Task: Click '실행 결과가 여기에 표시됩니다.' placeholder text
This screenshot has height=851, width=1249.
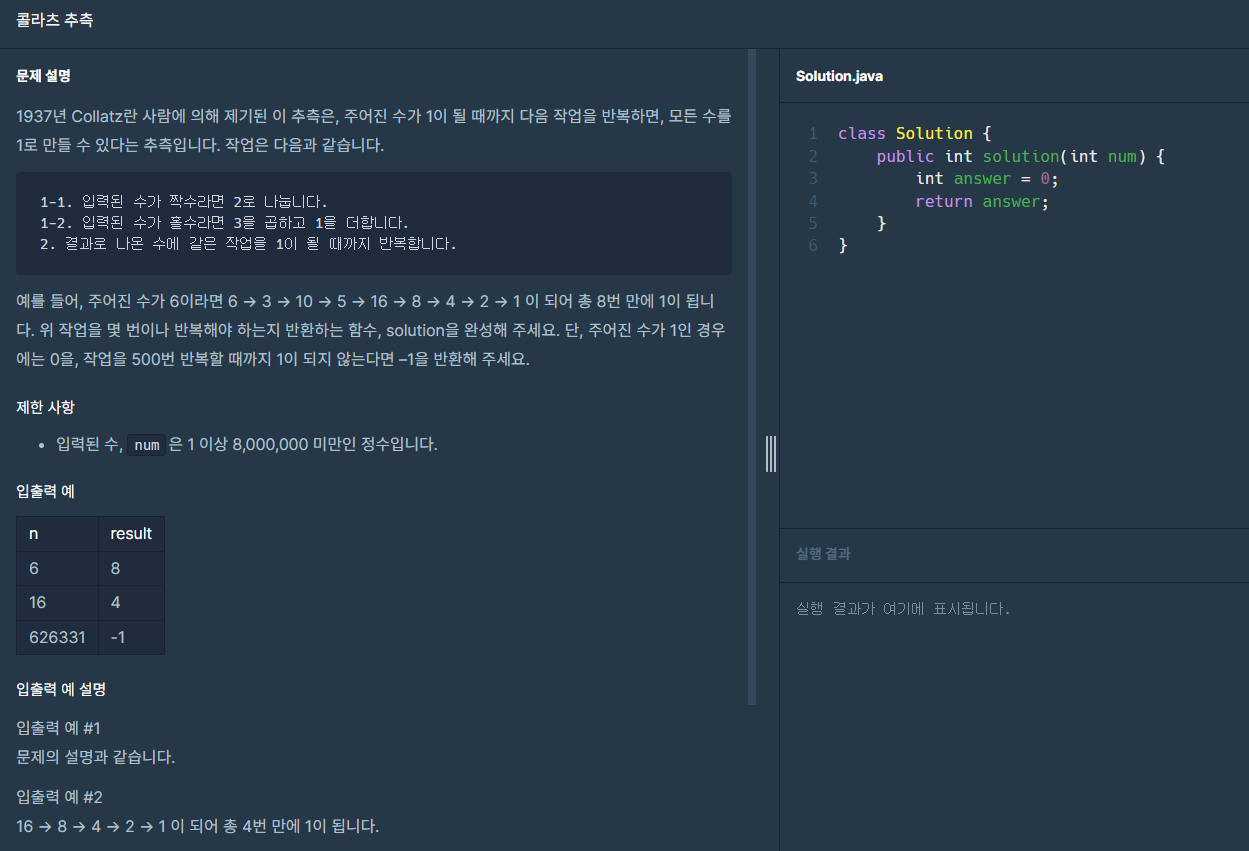Action: [x=903, y=608]
